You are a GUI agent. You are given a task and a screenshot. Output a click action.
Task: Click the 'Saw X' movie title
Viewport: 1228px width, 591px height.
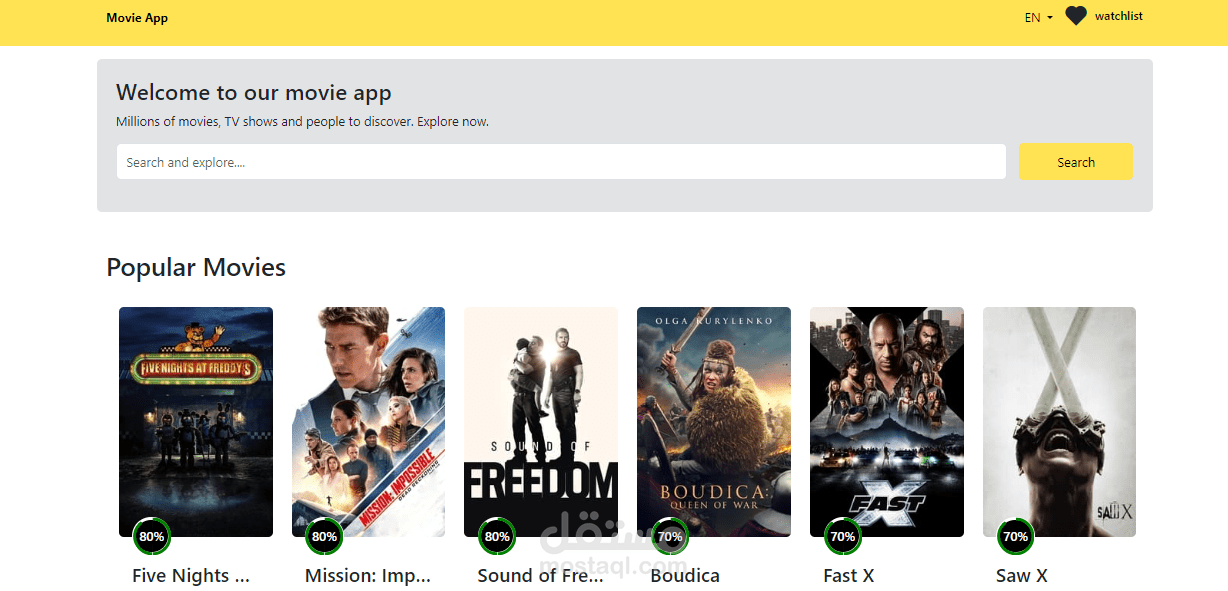(x=1022, y=576)
